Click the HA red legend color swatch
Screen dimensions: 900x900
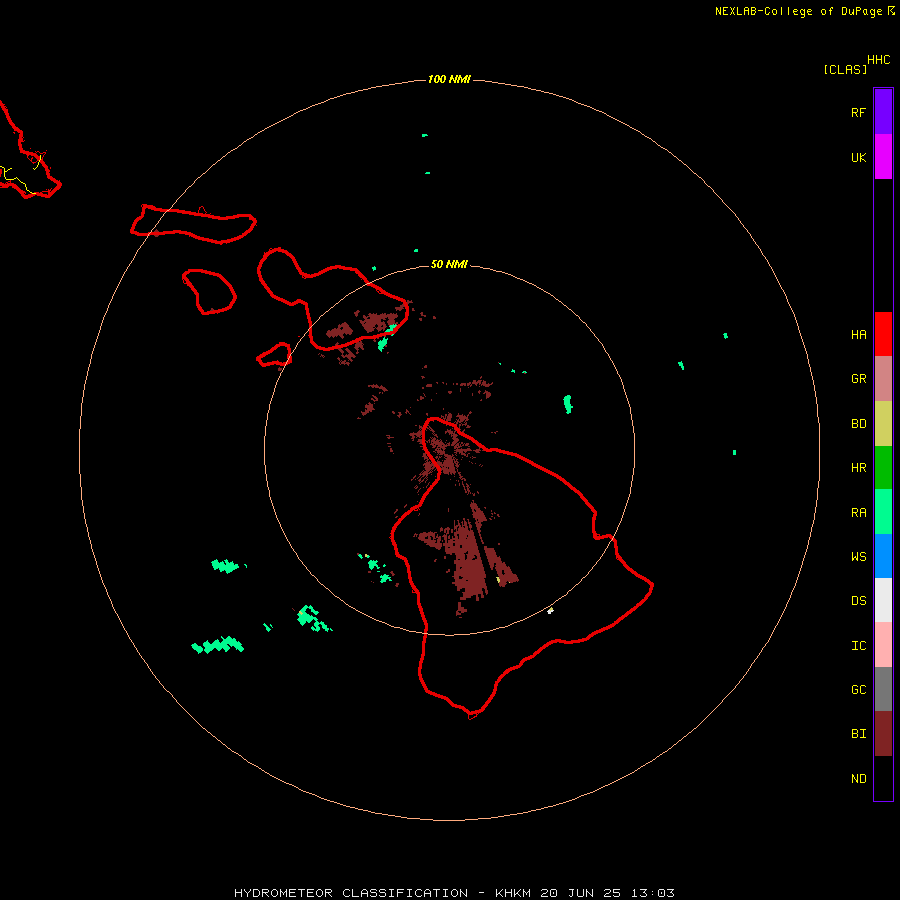coord(883,334)
